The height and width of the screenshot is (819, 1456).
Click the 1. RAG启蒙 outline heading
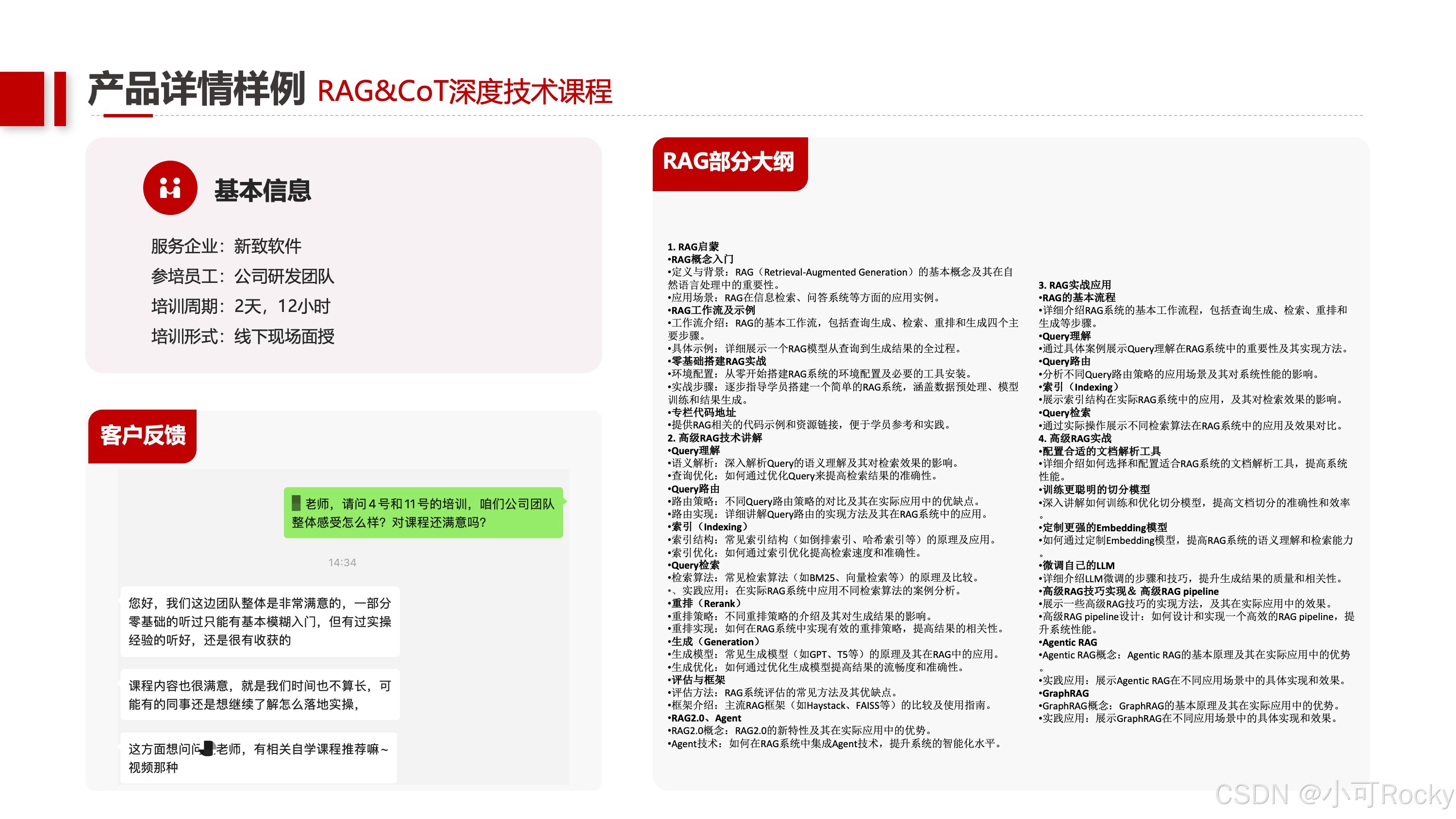click(x=693, y=246)
